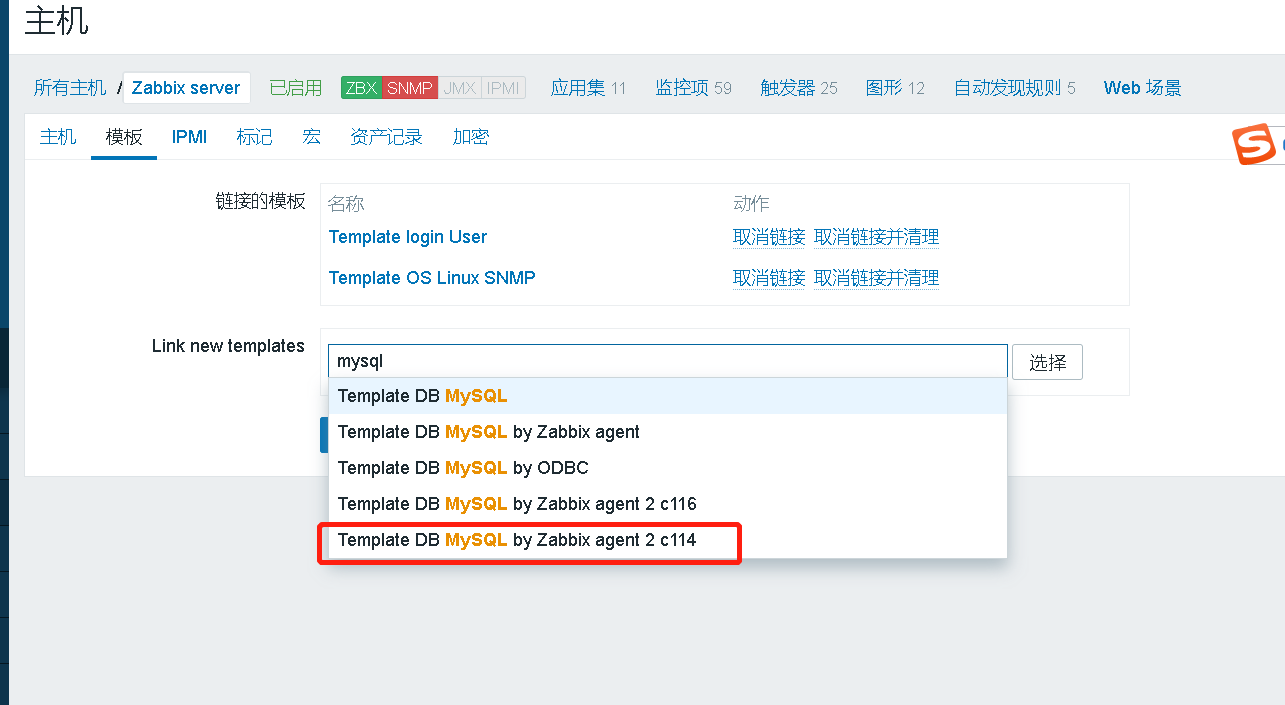Click the green ZBX availability badge
The width and height of the screenshot is (1285, 705).
pyautogui.click(x=361, y=88)
